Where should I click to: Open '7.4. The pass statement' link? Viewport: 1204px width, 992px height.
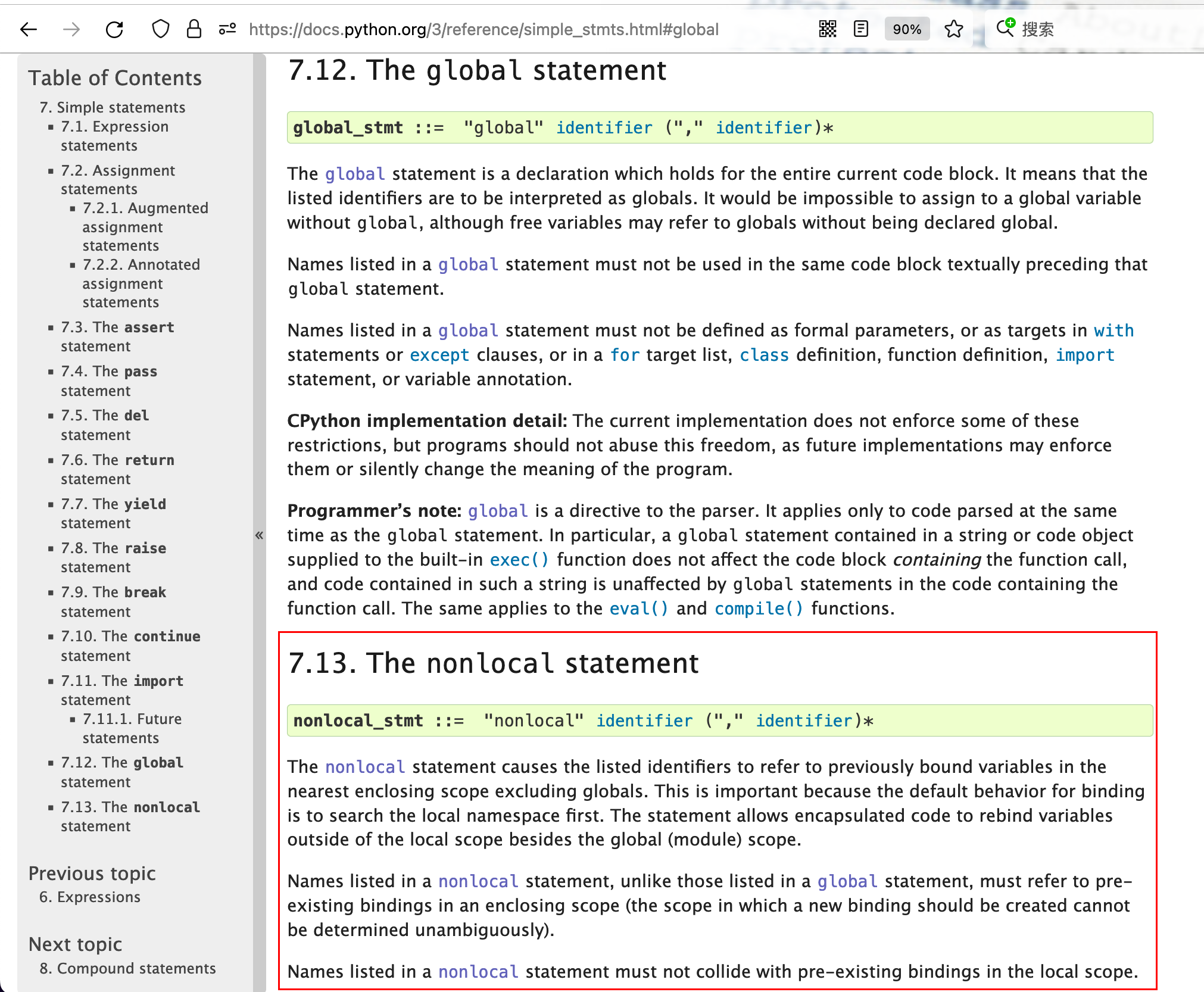click(x=109, y=380)
